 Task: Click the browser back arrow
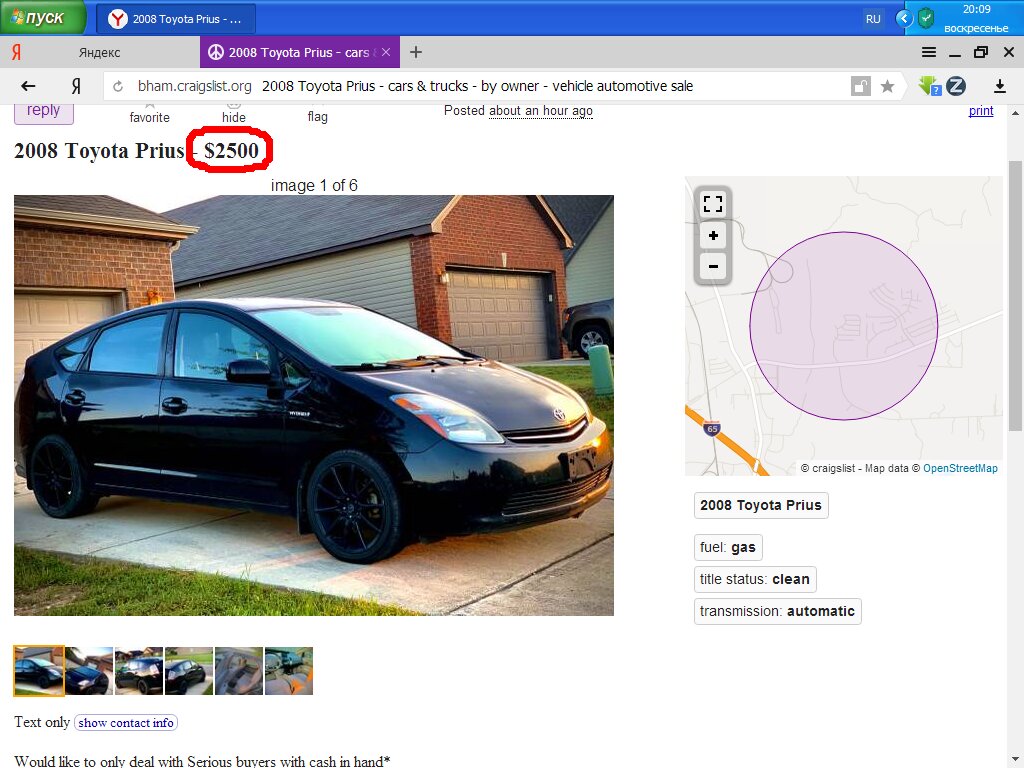click(28, 86)
